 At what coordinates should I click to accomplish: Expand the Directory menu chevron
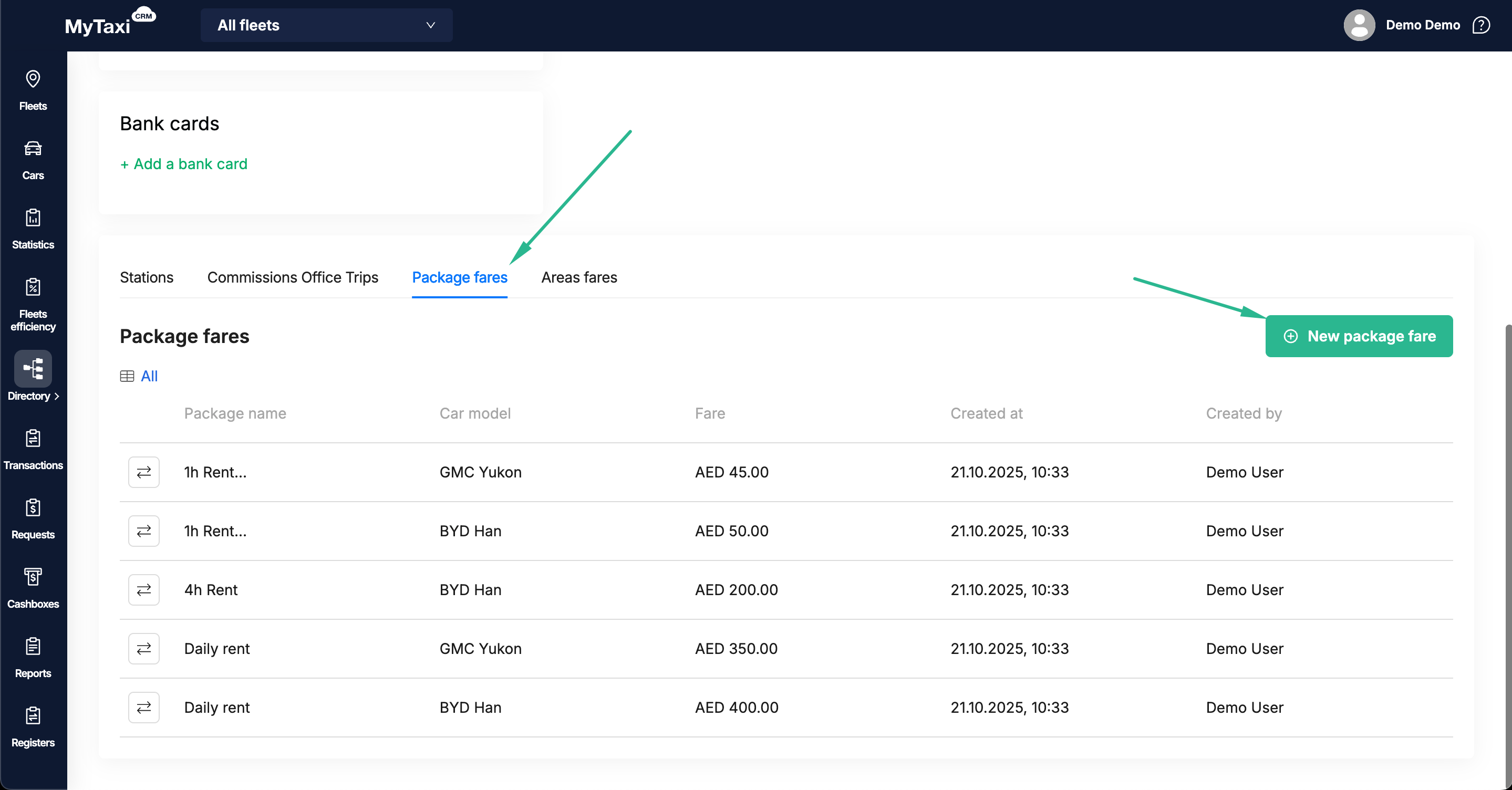point(57,396)
